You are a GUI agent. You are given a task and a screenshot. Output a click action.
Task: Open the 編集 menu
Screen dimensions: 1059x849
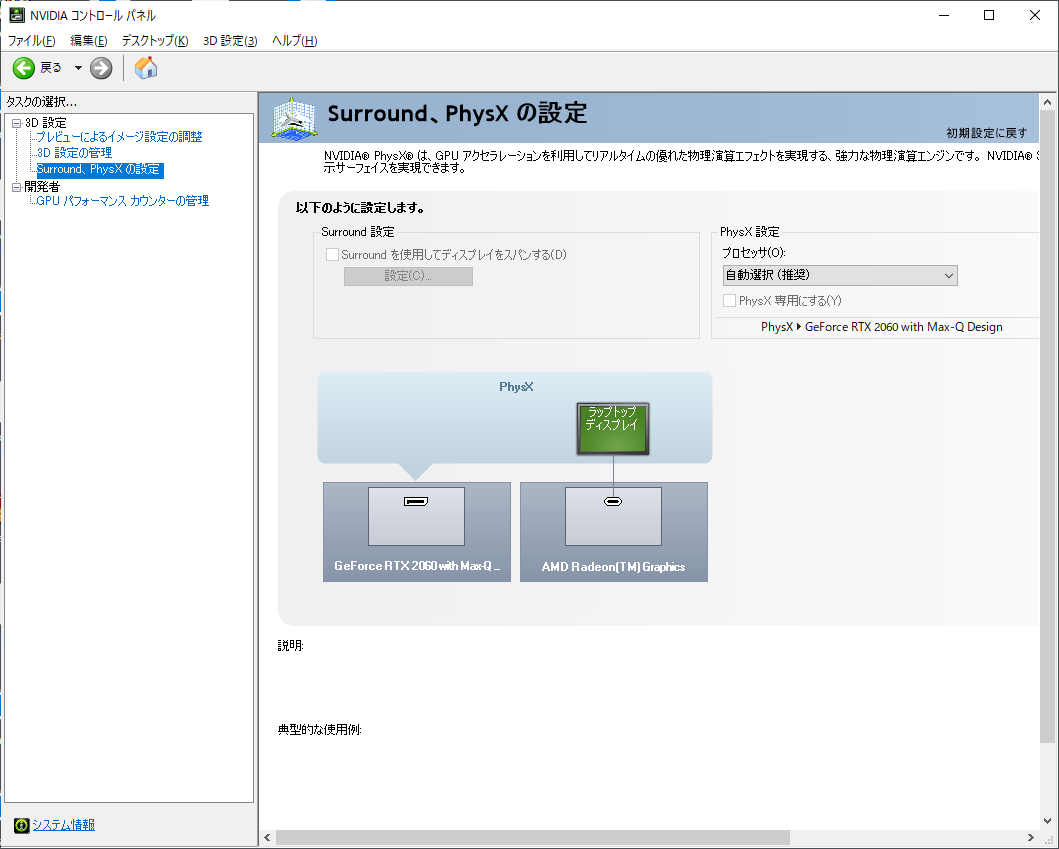coord(88,41)
